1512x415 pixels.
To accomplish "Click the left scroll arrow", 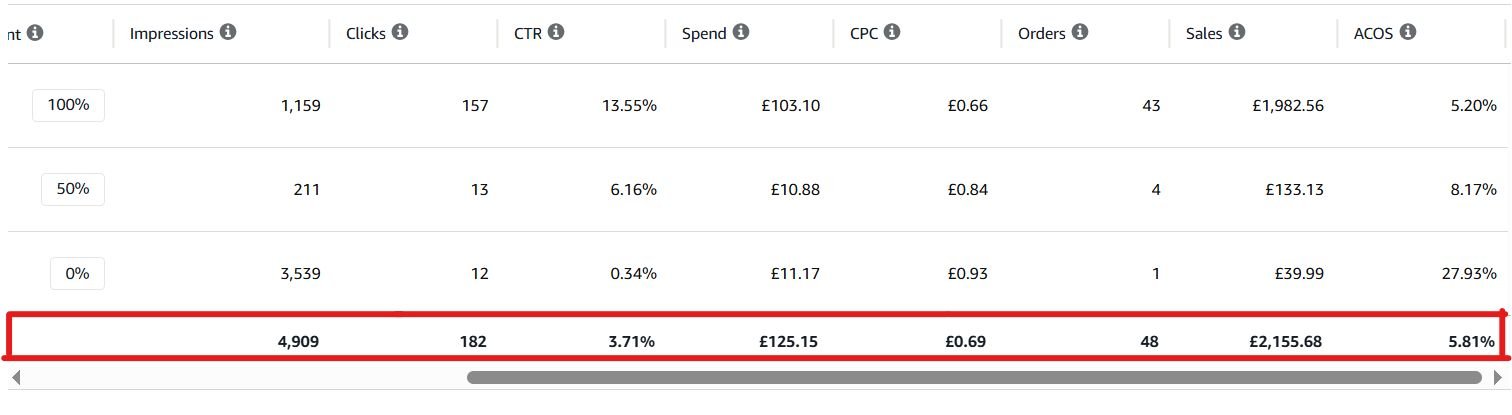I will 15,377.
